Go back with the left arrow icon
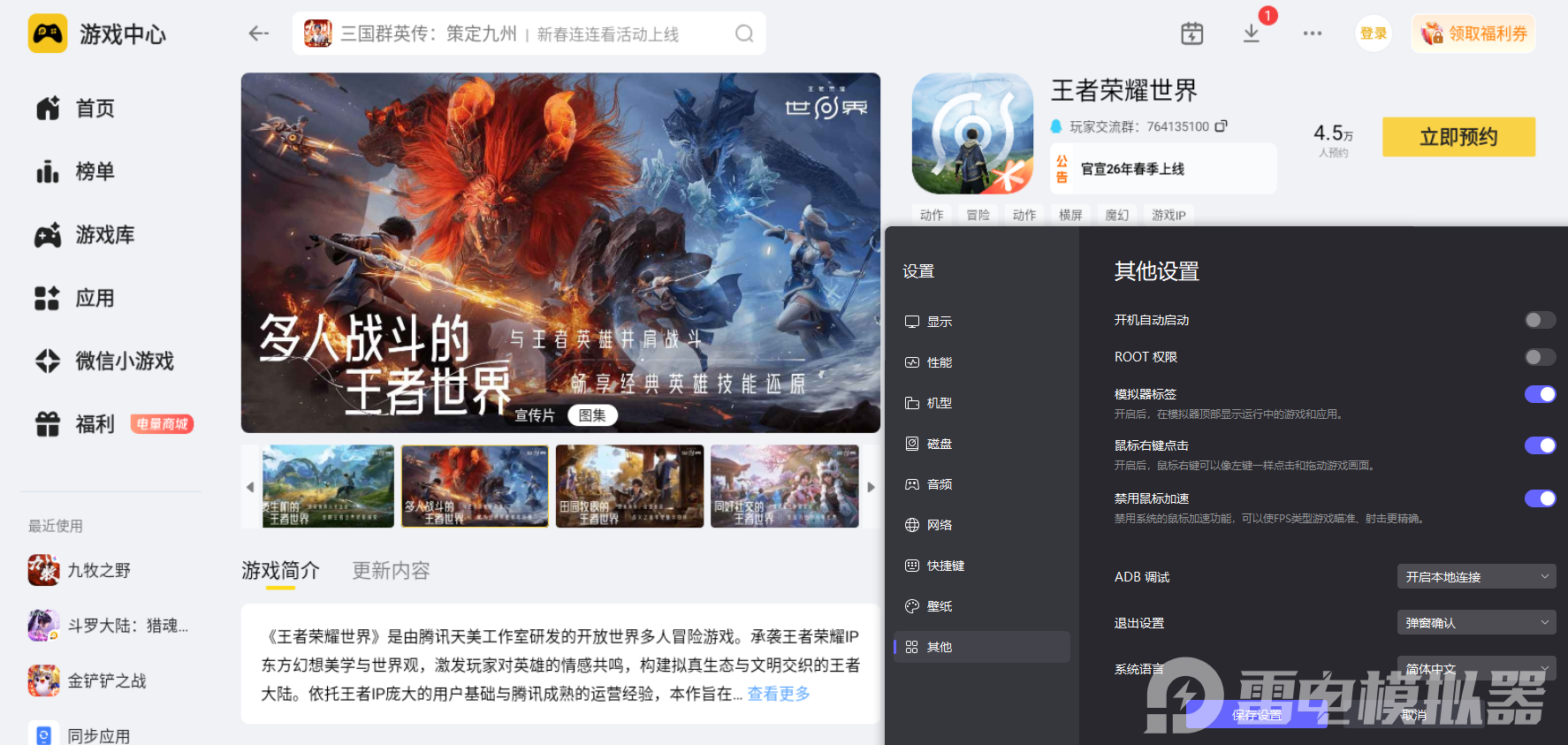Viewport: 1568px width, 745px height. coord(258,34)
